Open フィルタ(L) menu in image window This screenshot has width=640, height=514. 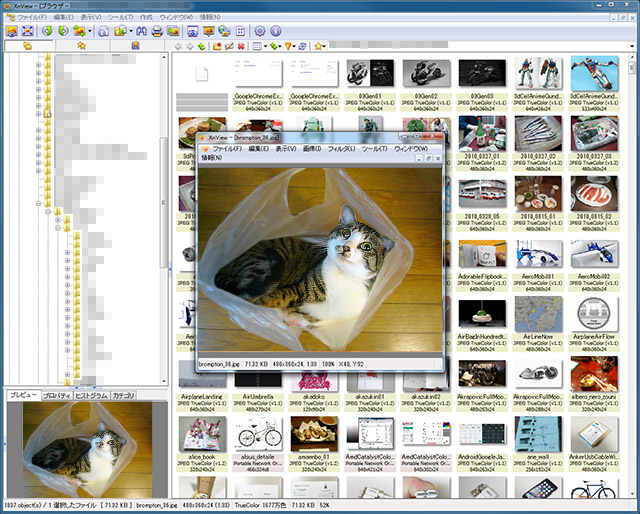[341, 148]
